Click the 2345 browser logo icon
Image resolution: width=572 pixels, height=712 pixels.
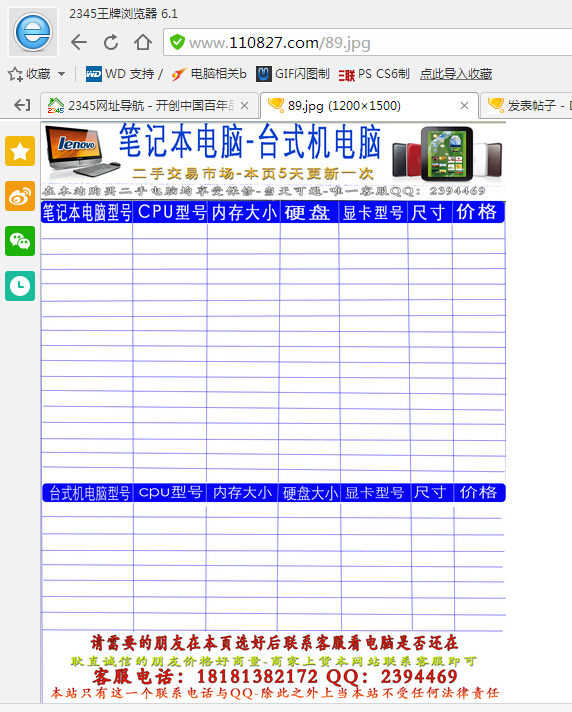(33, 32)
